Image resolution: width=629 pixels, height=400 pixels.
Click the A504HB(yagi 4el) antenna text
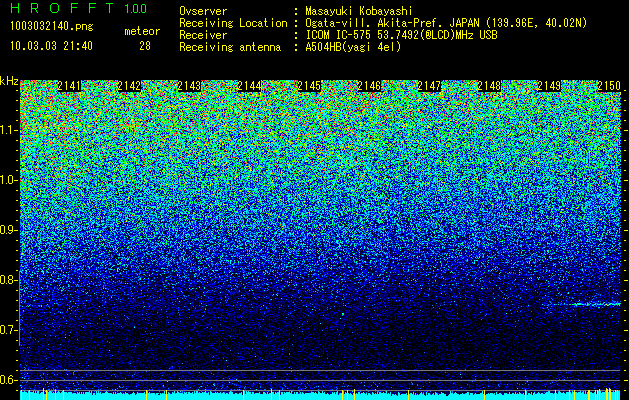pos(353,47)
